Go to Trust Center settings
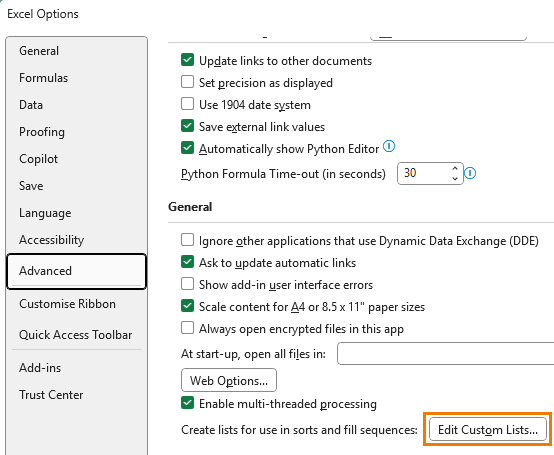Viewport: 554px width, 455px height. click(77, 395)
